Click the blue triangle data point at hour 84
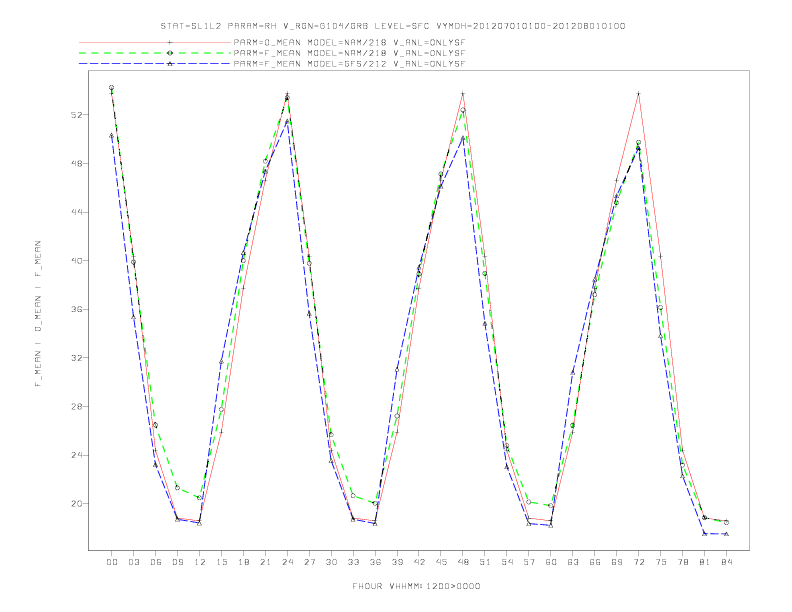 726,534
